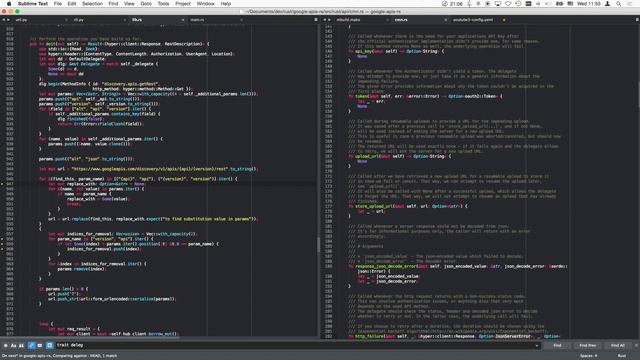The height and width of the screenshot is (360, 640).
Task: Close the main.rs tab
Action: tap(241, 20)
